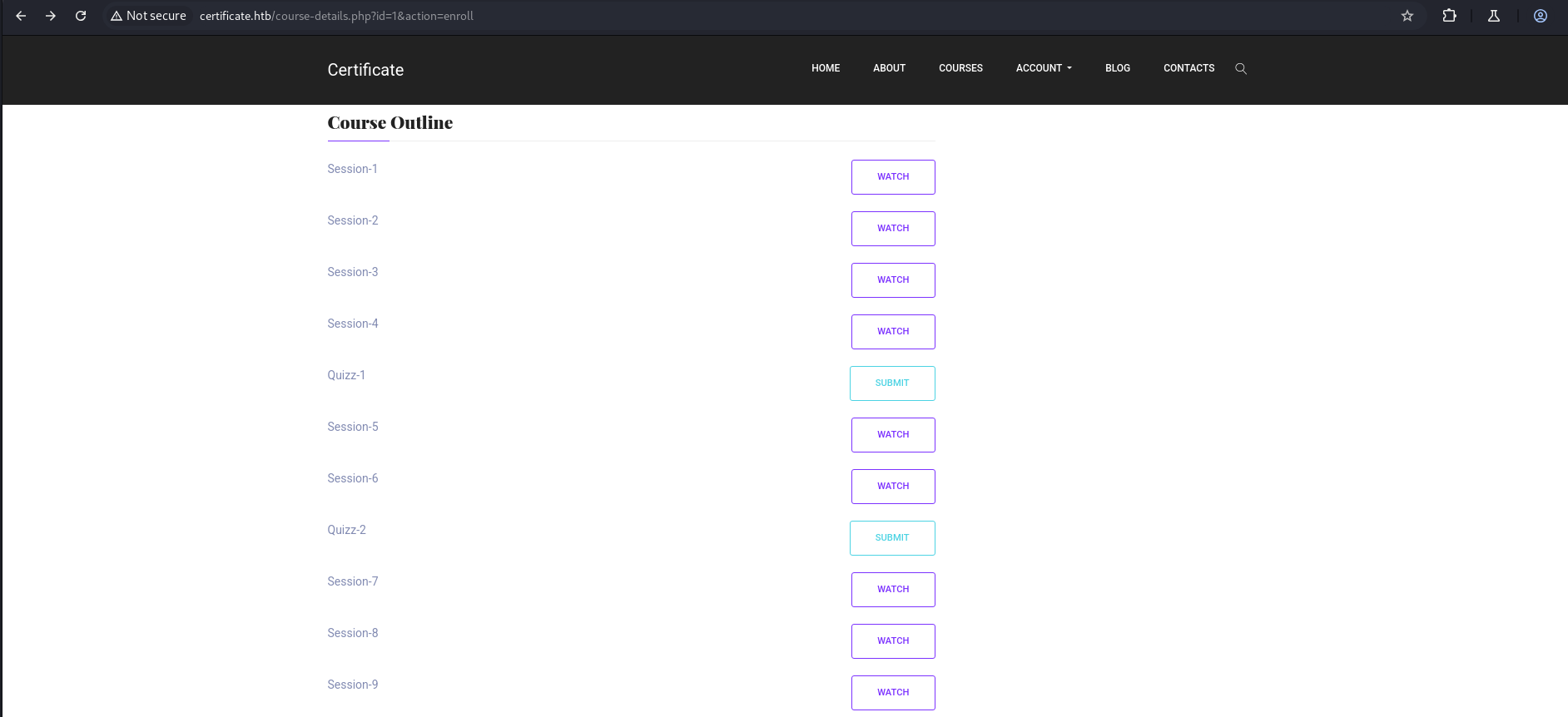1568x717 pixels.
Task: Watch Session-1
Action: [893, 177]
